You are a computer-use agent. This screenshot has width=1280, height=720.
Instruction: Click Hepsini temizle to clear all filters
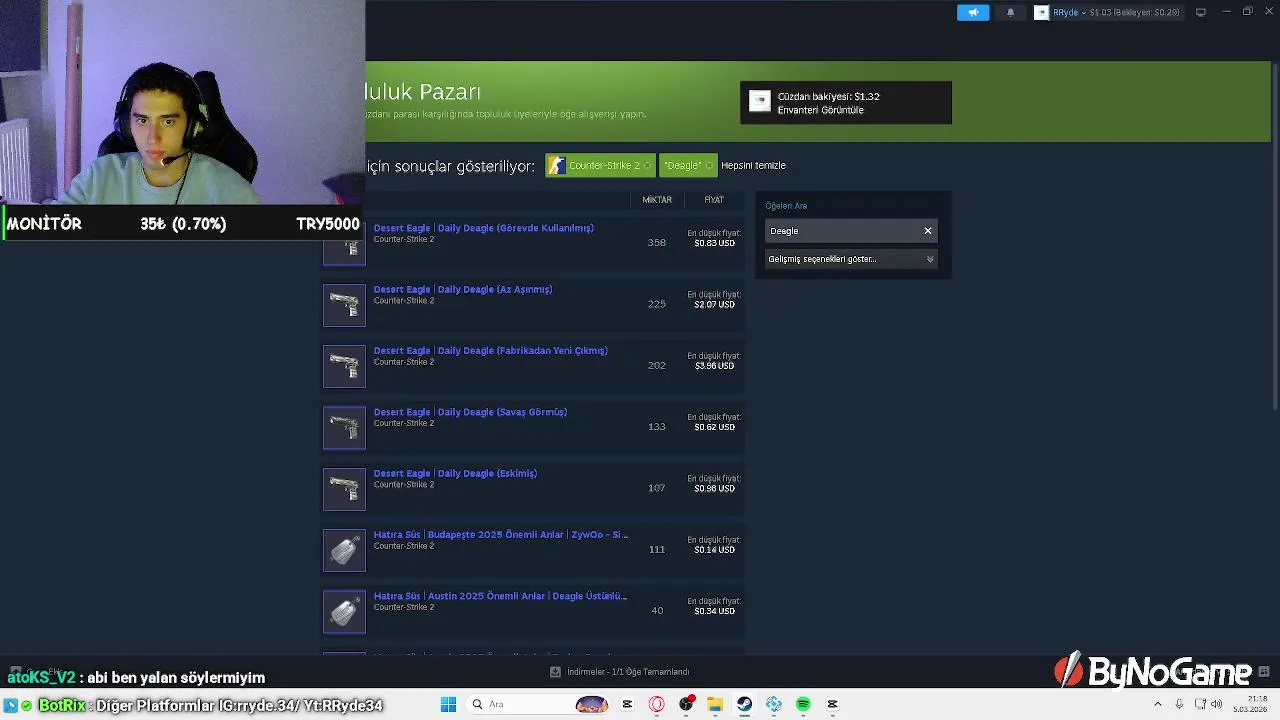pos(753,165)
